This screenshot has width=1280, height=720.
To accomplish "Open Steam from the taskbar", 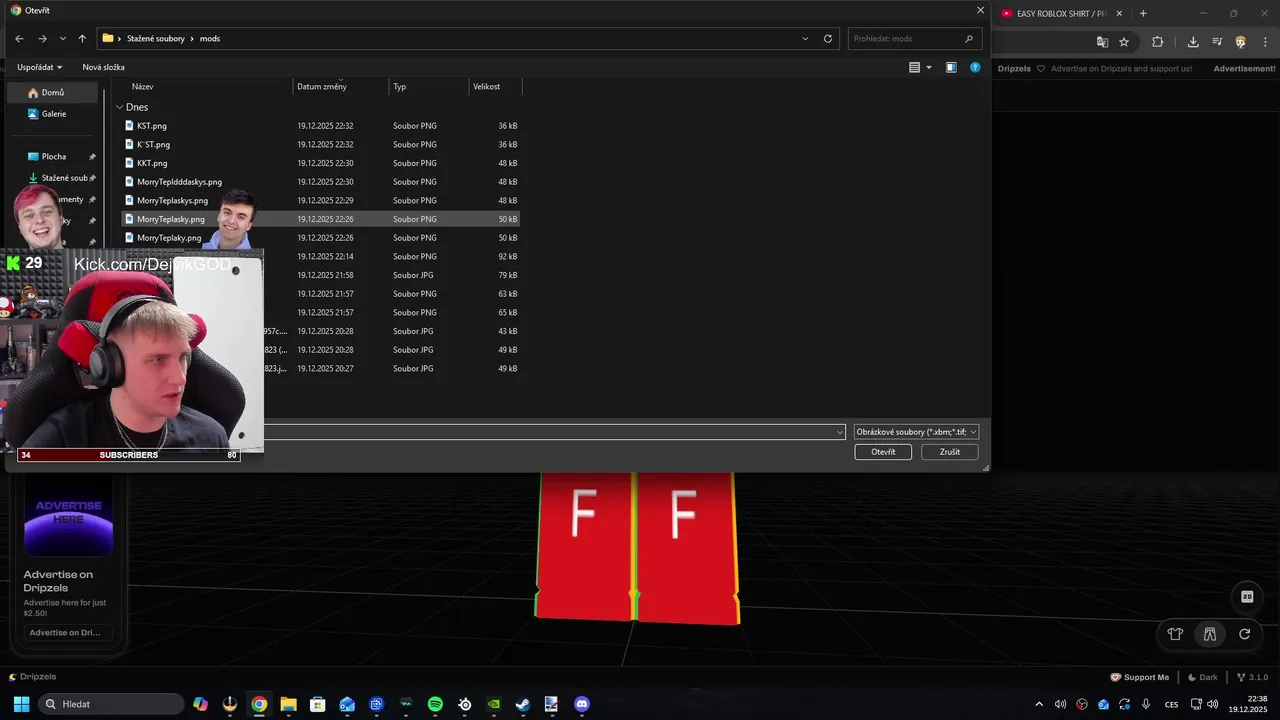I will pyautogui.click(x=522, y=704).
